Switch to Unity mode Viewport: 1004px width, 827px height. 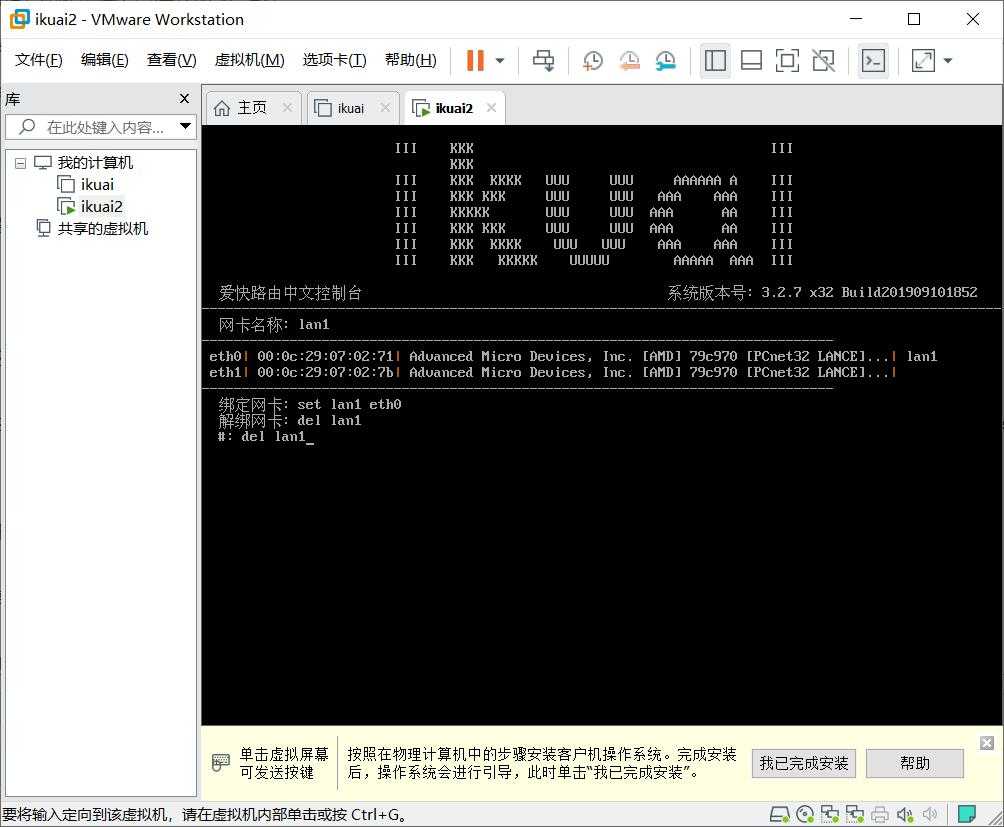click(823, 61)
